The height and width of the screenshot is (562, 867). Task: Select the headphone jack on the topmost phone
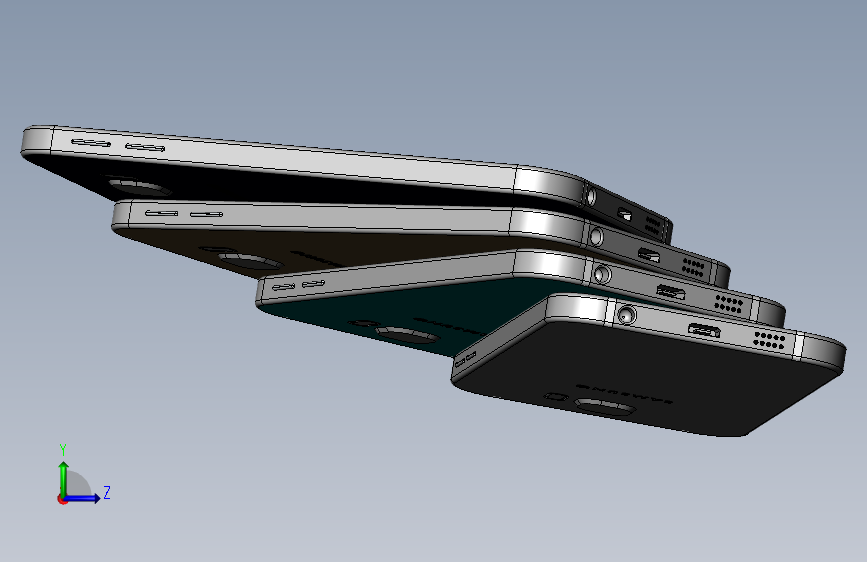coord(591,196)
